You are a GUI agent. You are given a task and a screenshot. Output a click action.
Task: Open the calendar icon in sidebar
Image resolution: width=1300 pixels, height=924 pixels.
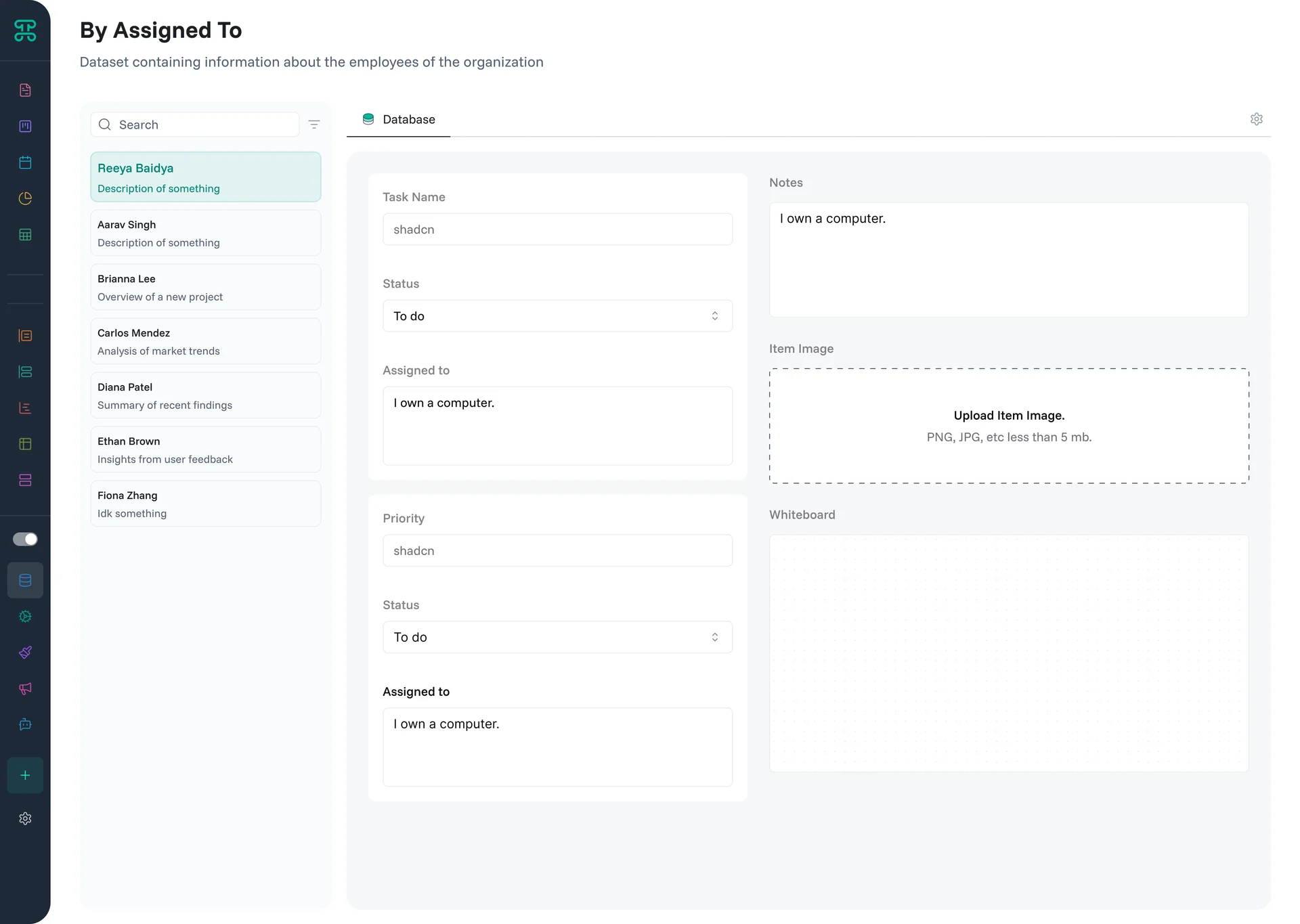[x=25, y=162]
